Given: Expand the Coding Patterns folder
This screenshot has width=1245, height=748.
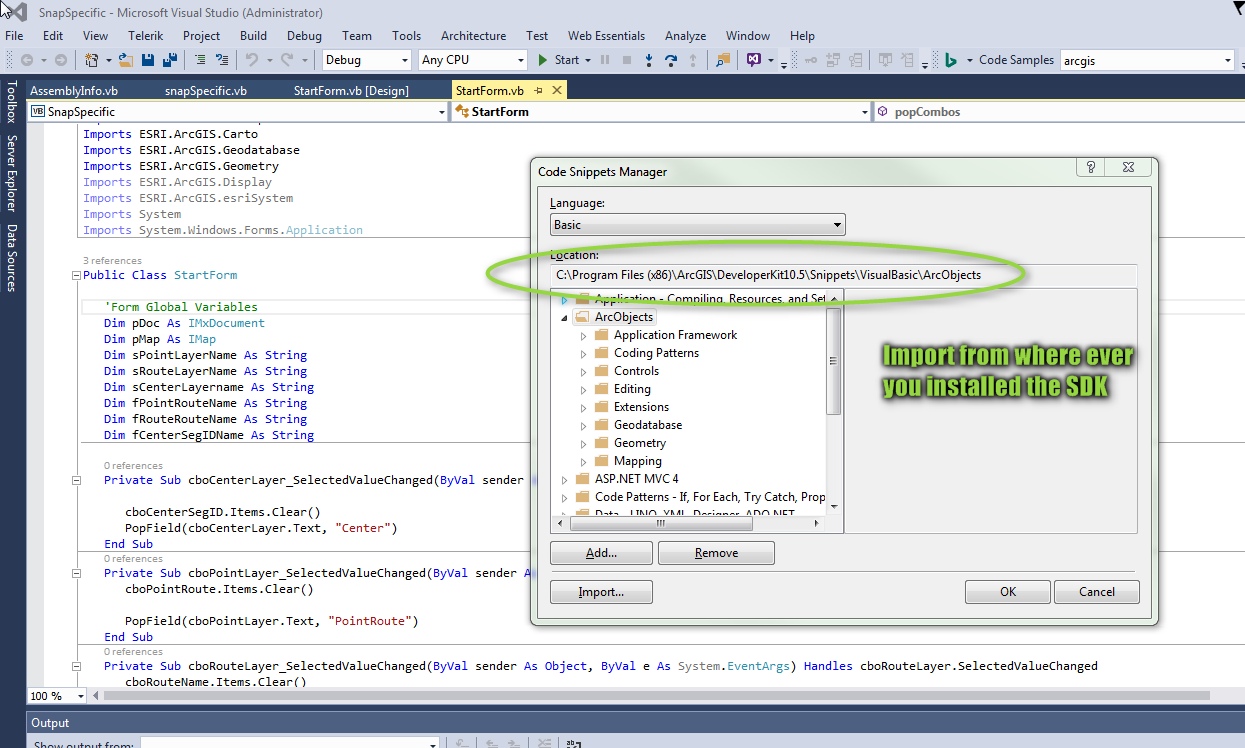Looking at the screenshot, I should coord(584,353).
